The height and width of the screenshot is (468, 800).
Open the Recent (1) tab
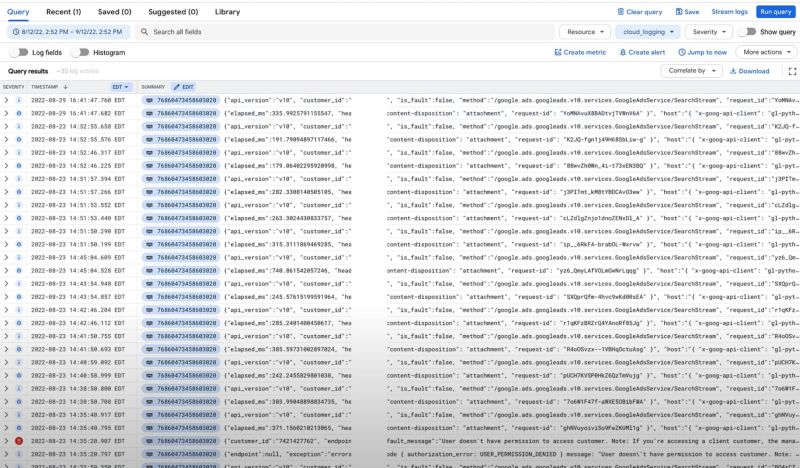63,12
